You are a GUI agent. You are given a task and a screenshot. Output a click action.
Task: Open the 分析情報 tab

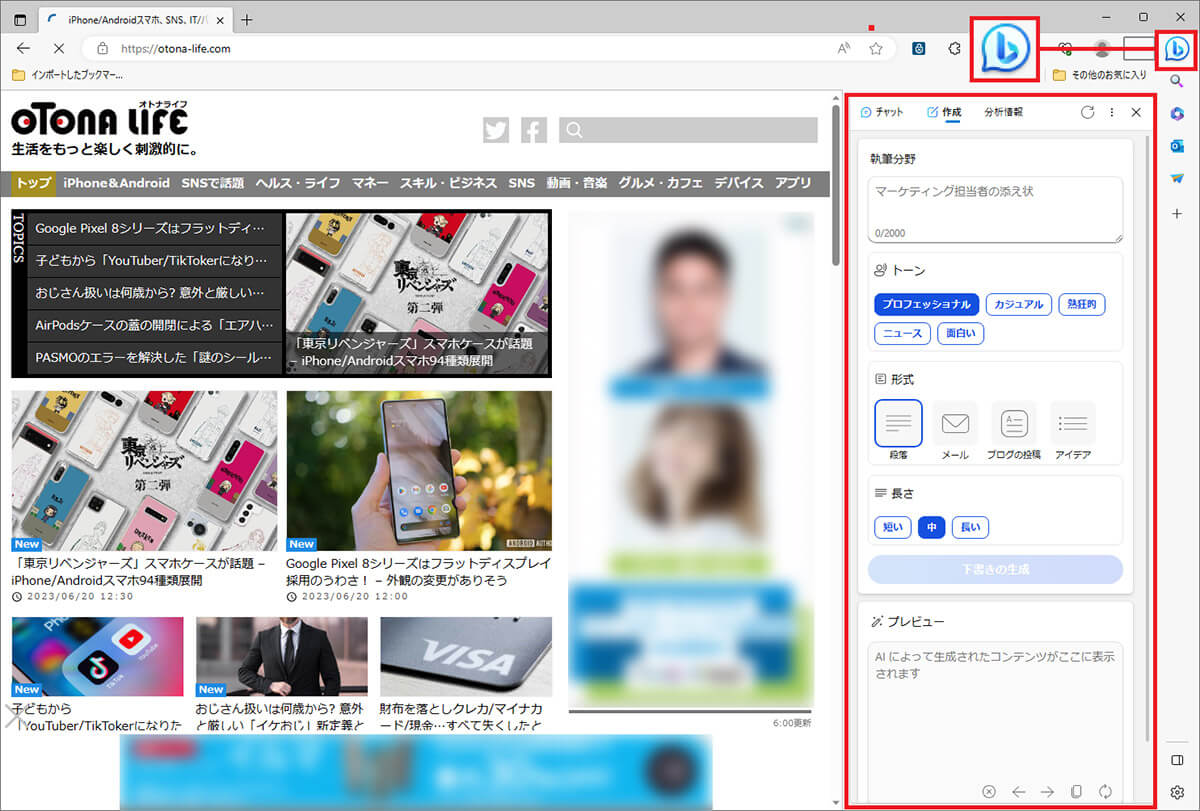[x=1003, y=112]
